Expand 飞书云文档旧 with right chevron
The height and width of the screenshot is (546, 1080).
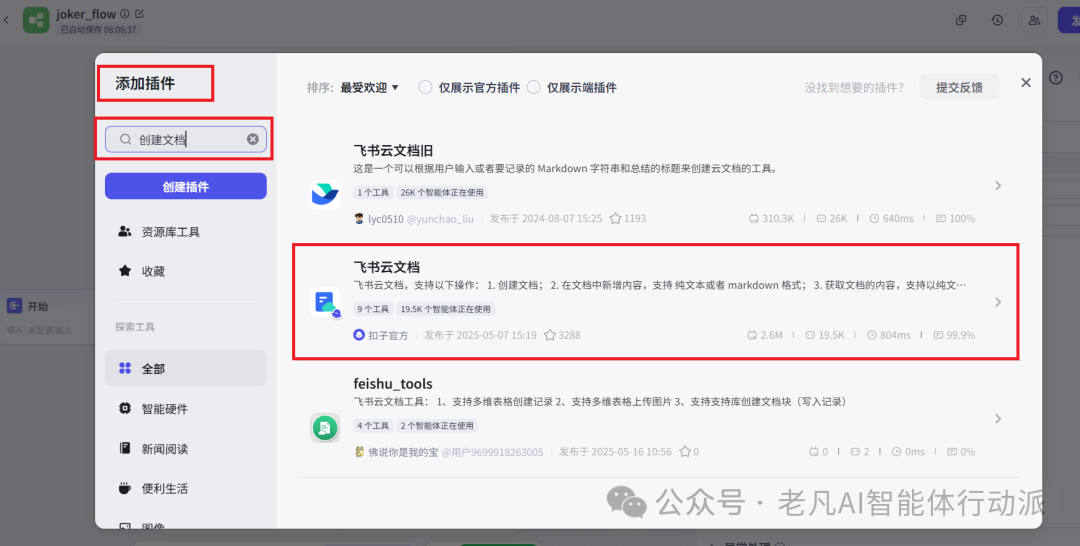click(x=998, y=186)
